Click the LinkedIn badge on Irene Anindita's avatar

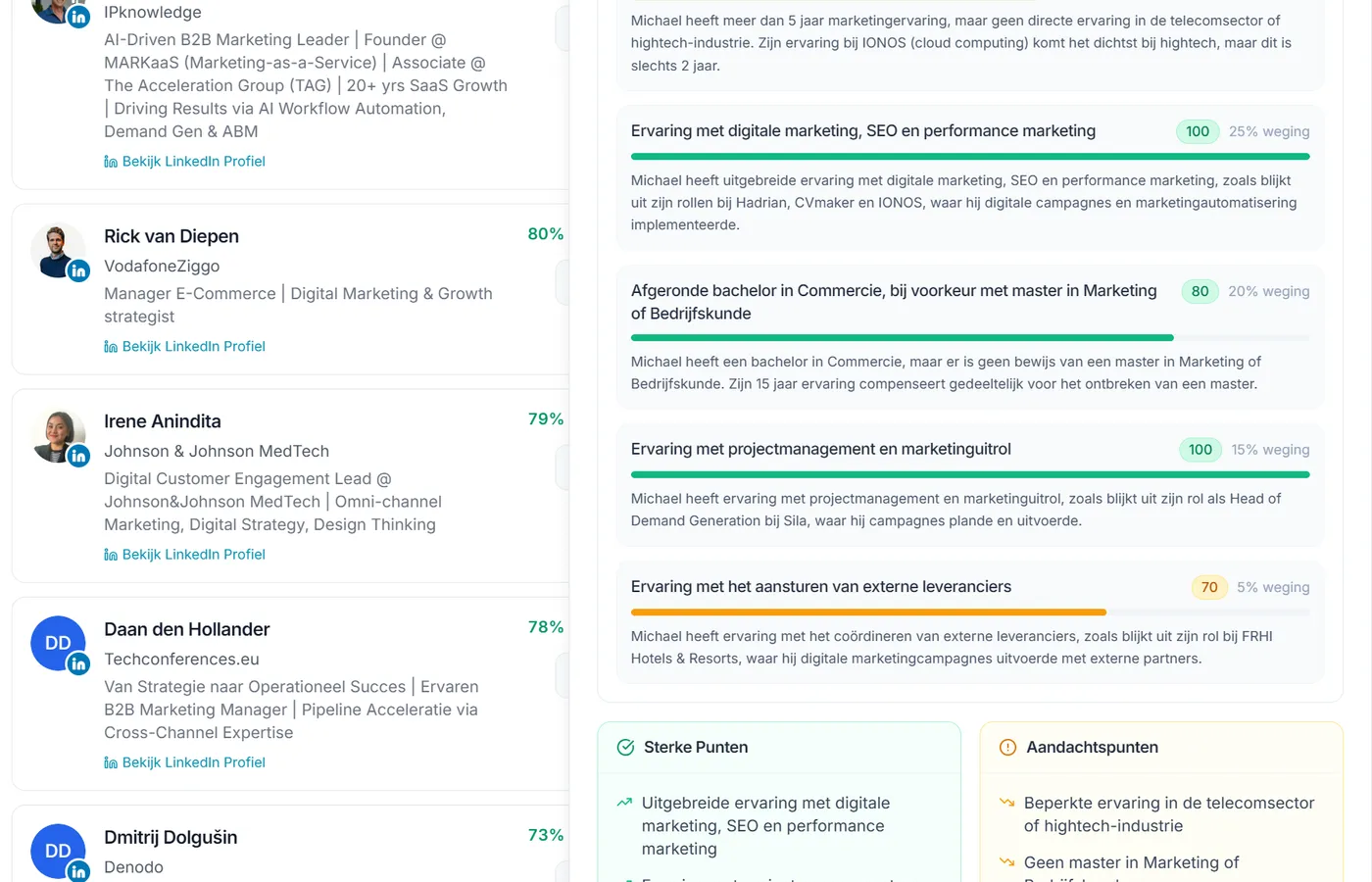pos(78,455)
